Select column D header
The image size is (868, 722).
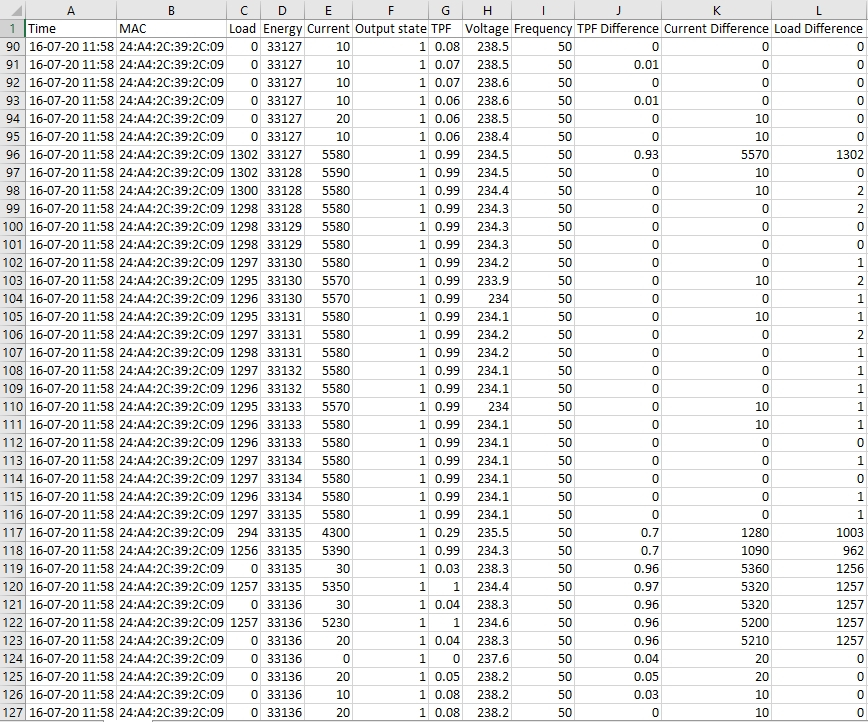point(282,10)
